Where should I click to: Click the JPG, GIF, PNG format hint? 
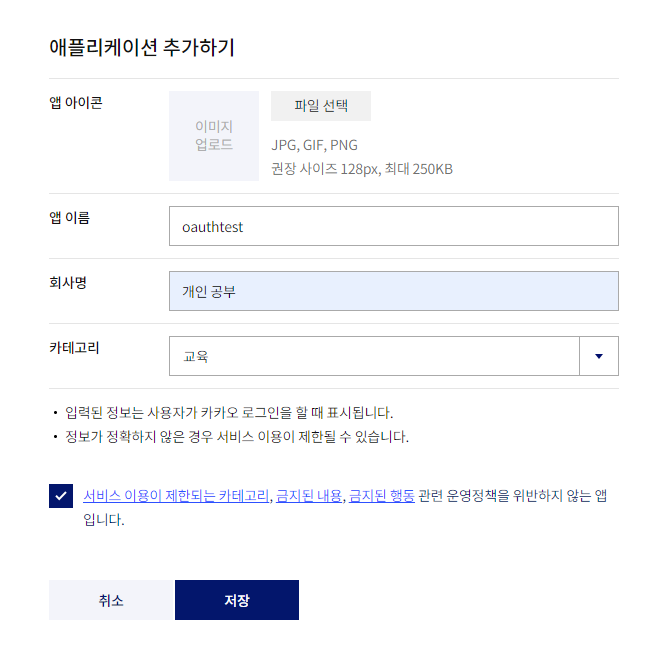pos(314,145)
